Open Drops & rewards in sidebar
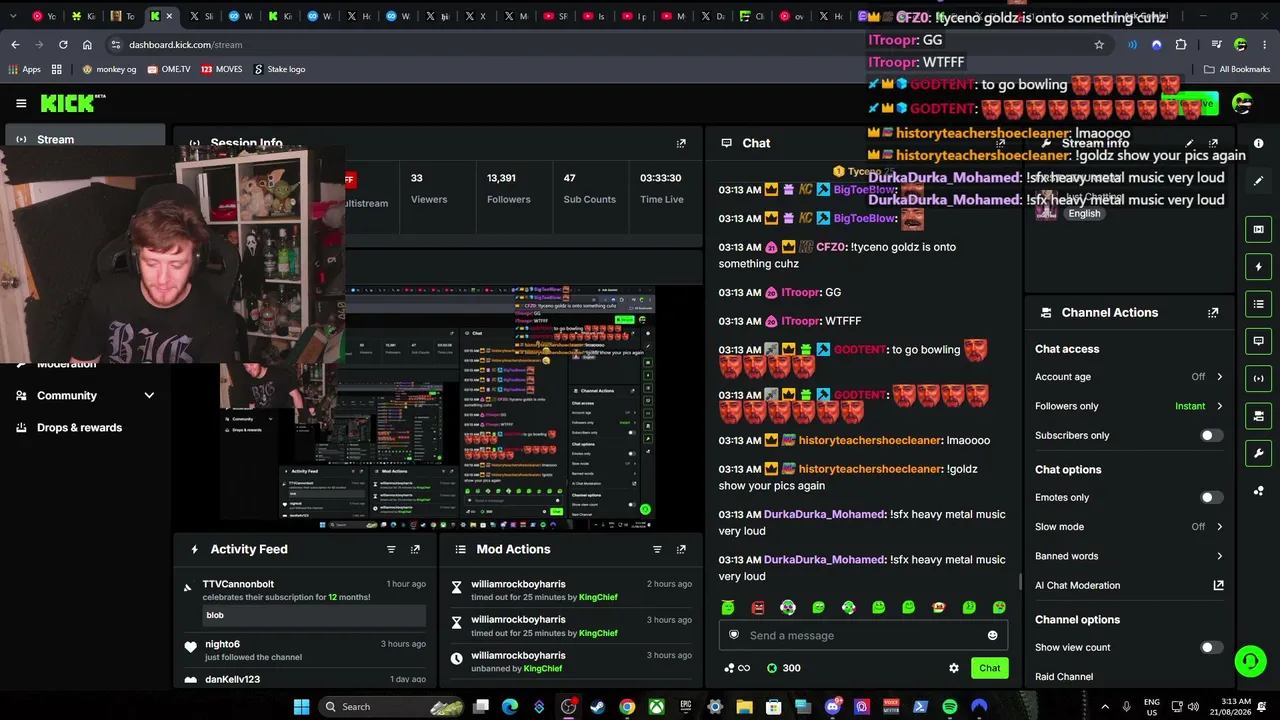 pyautogui.click(x=85, y=428)
